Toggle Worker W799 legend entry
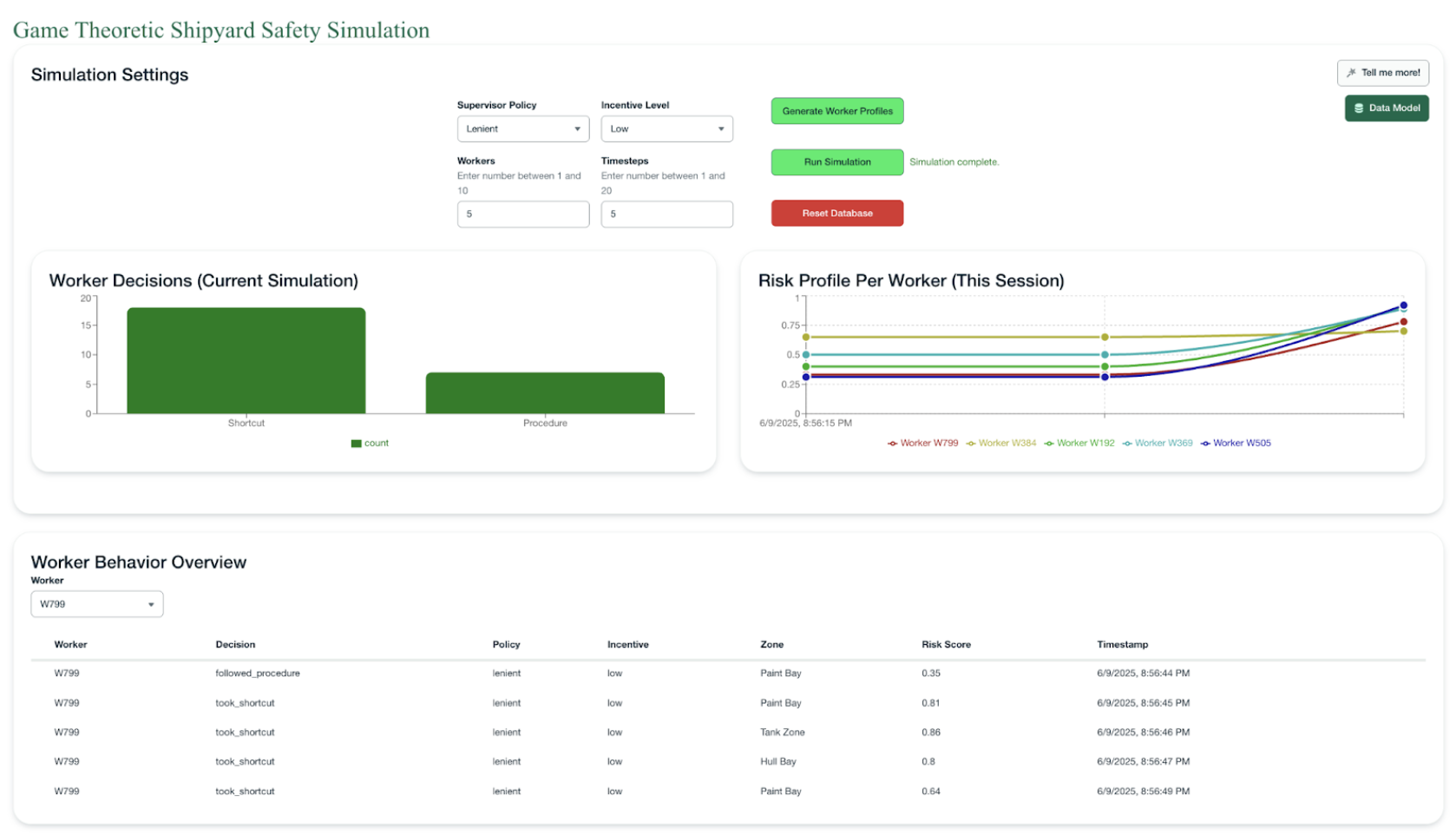The width and height of the screenshot is (1456, 835). 922,444
